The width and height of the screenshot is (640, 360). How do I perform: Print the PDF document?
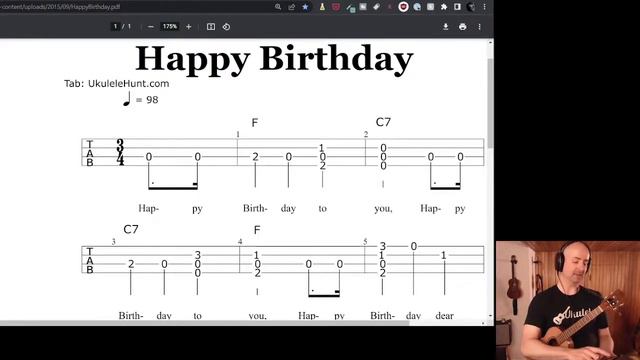point(462,27)
